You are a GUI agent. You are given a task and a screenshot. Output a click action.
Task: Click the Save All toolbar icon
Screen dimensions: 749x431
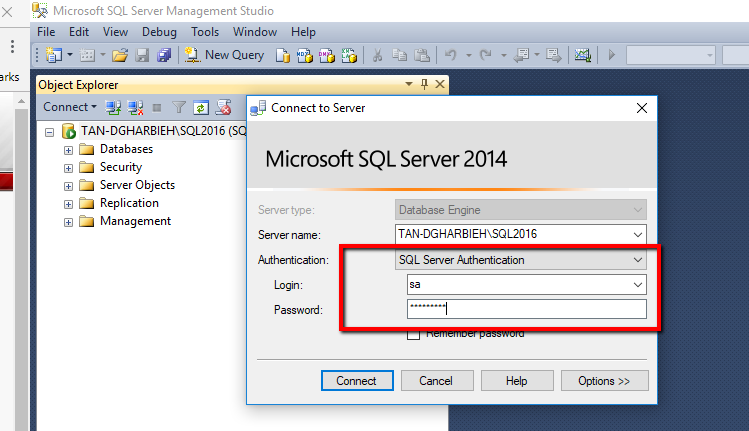point(164,55)
